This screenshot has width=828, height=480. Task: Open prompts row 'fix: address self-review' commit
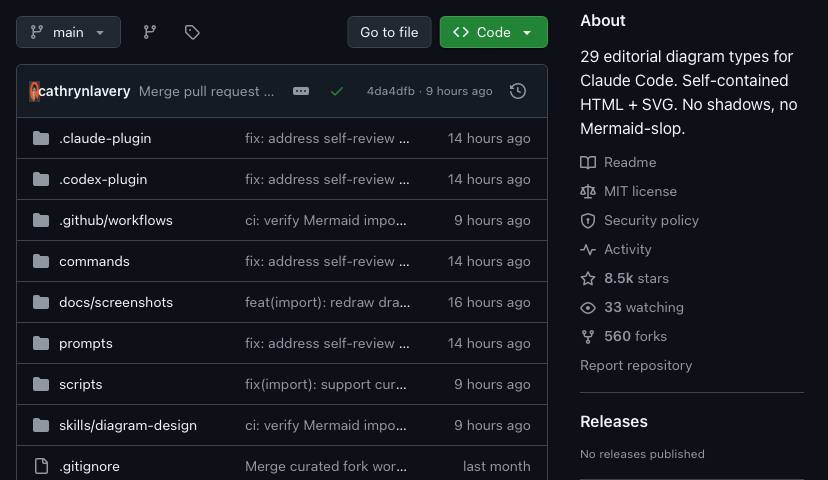tap(327, 343)
